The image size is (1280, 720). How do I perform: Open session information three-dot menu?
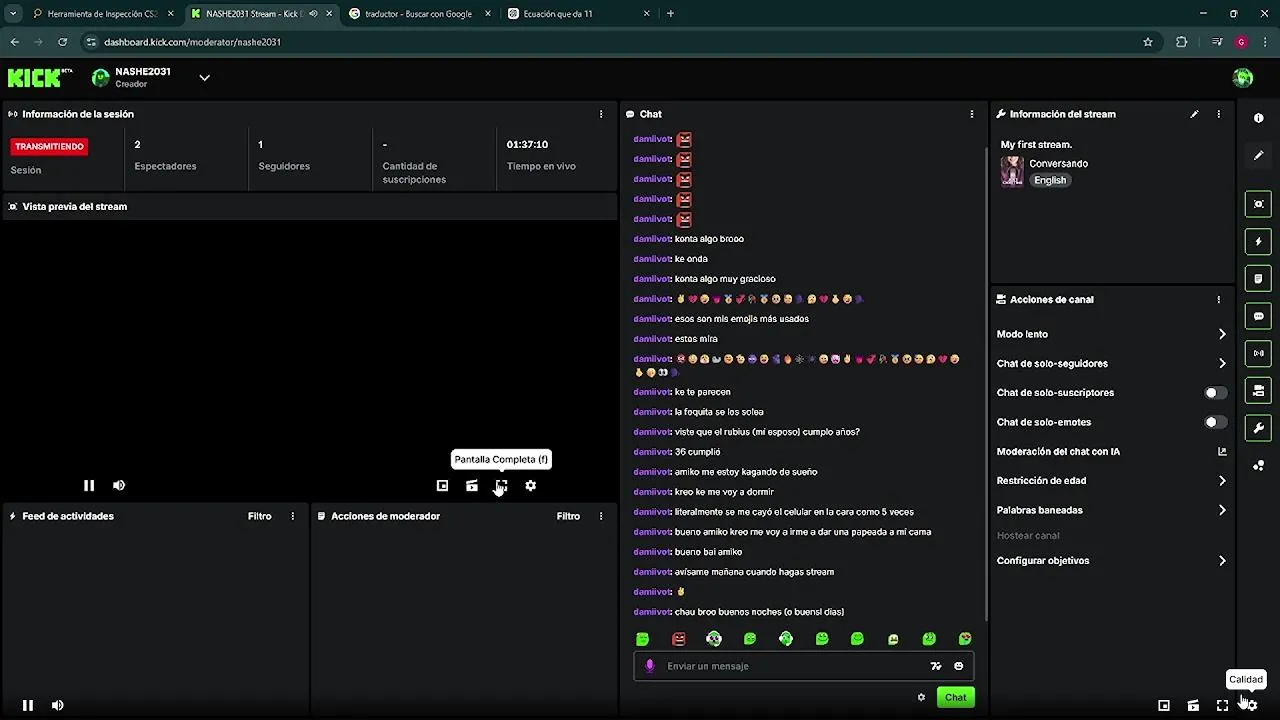601,114
